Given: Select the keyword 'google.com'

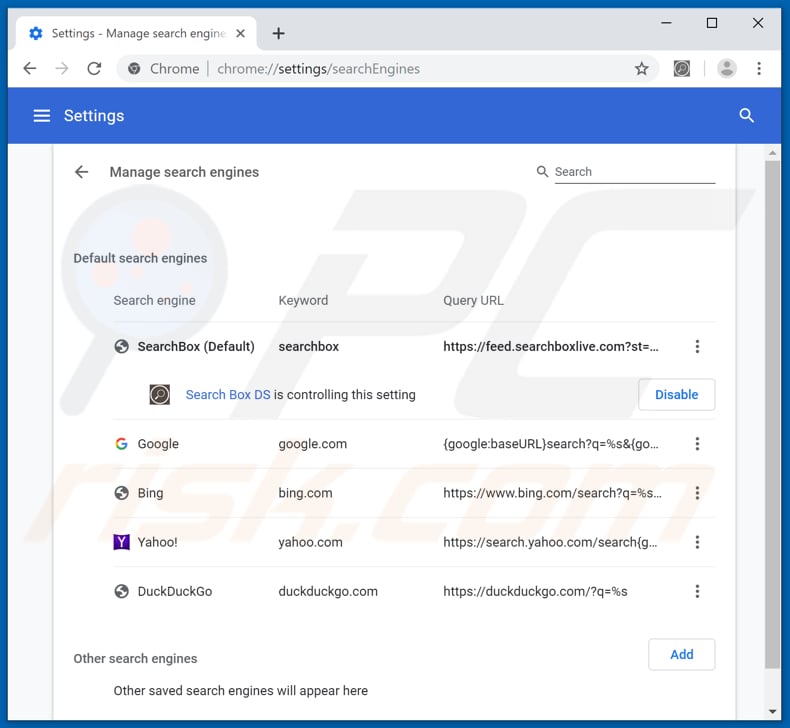Looking at the screenshot, I should [312, 444].
